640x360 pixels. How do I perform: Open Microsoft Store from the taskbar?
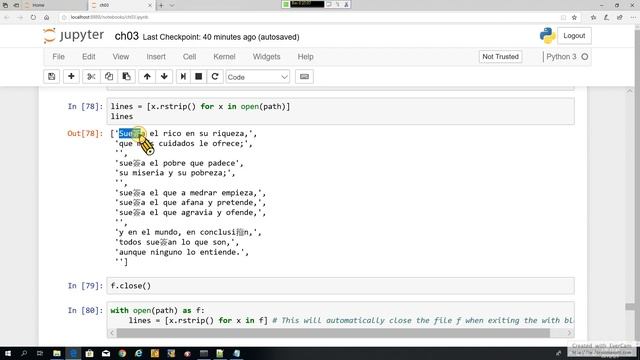coord(89,353)
